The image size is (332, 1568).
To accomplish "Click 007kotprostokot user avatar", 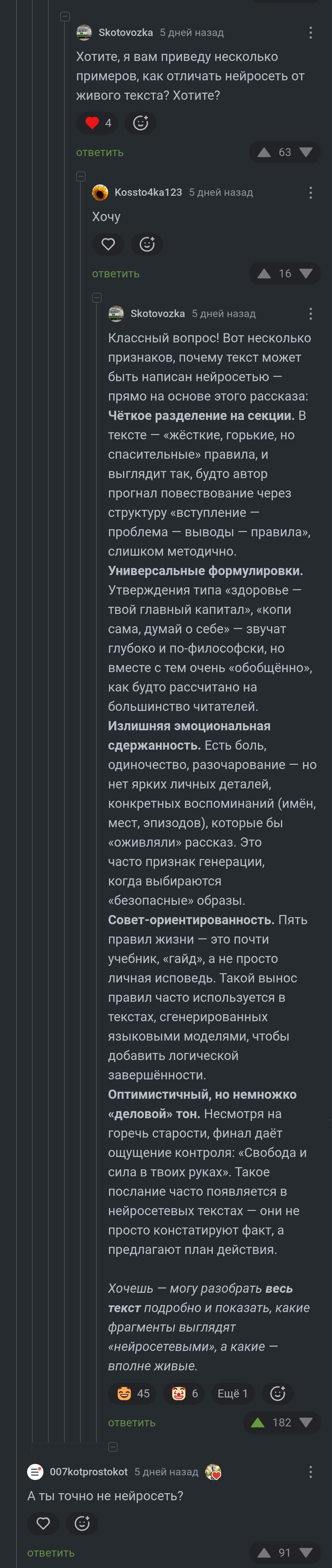I will point(35,1472).
